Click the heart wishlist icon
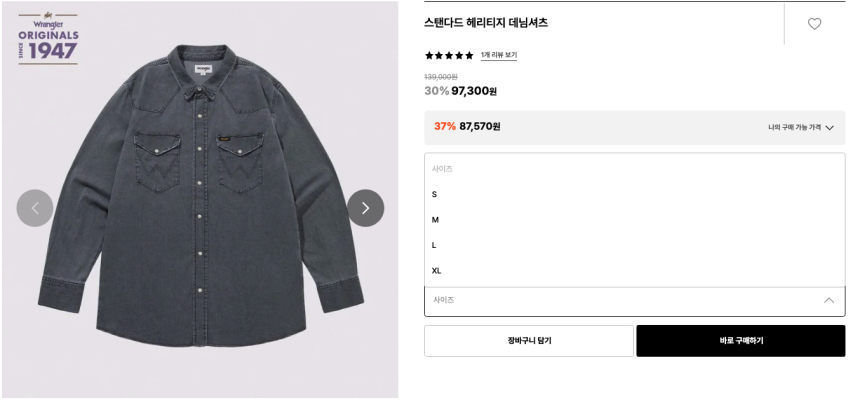 814,24
